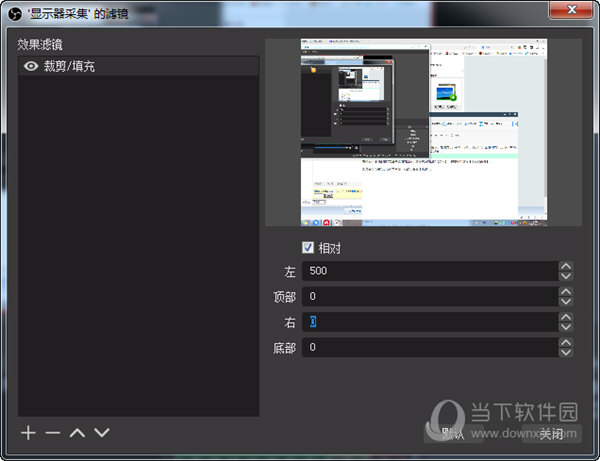Increase the 底部 value with up arrow
This screenshot has height=461, width=600.
(x=567, y=342)
